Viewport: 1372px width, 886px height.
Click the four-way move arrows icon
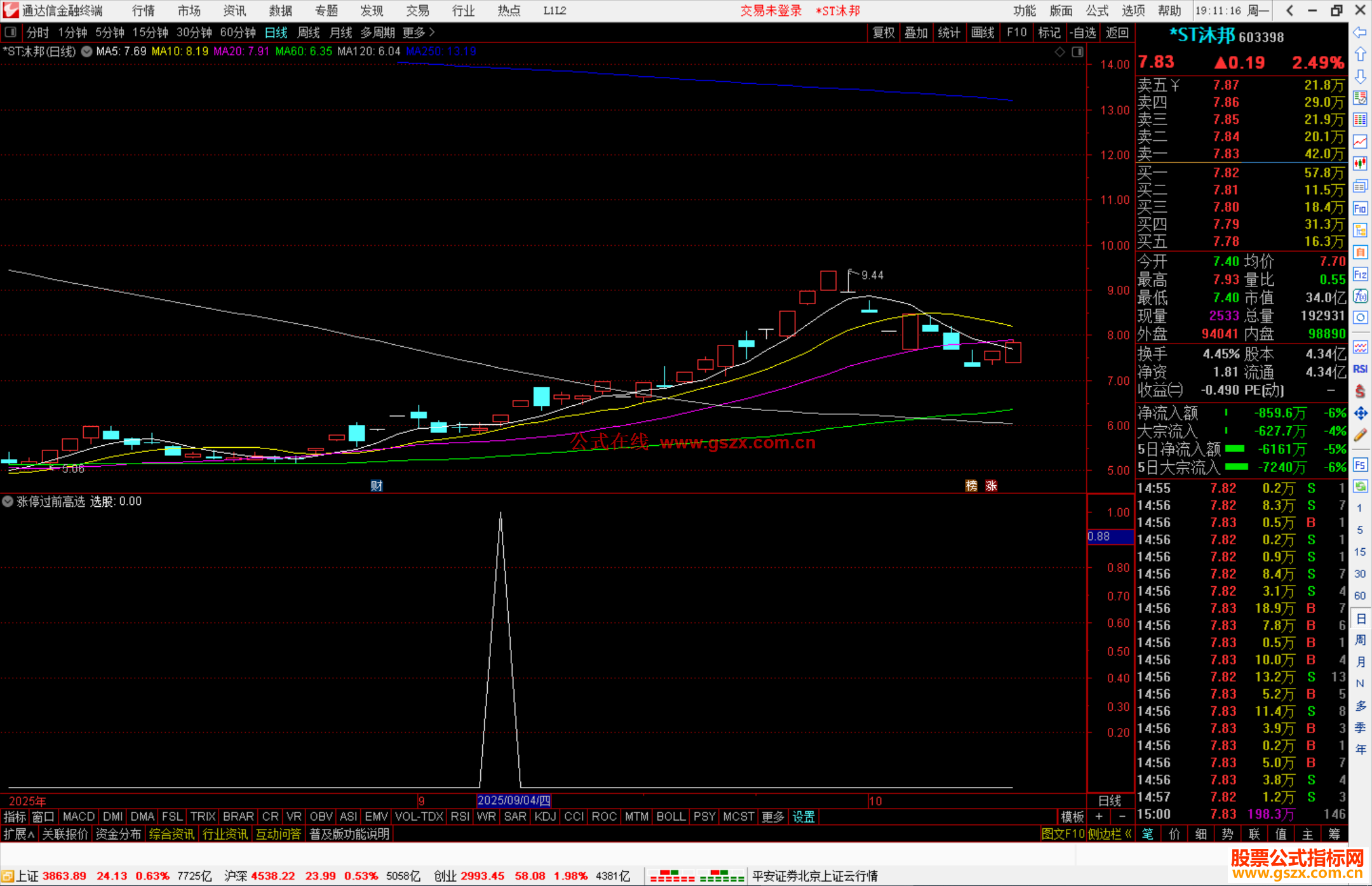(x=1360, y=413)
